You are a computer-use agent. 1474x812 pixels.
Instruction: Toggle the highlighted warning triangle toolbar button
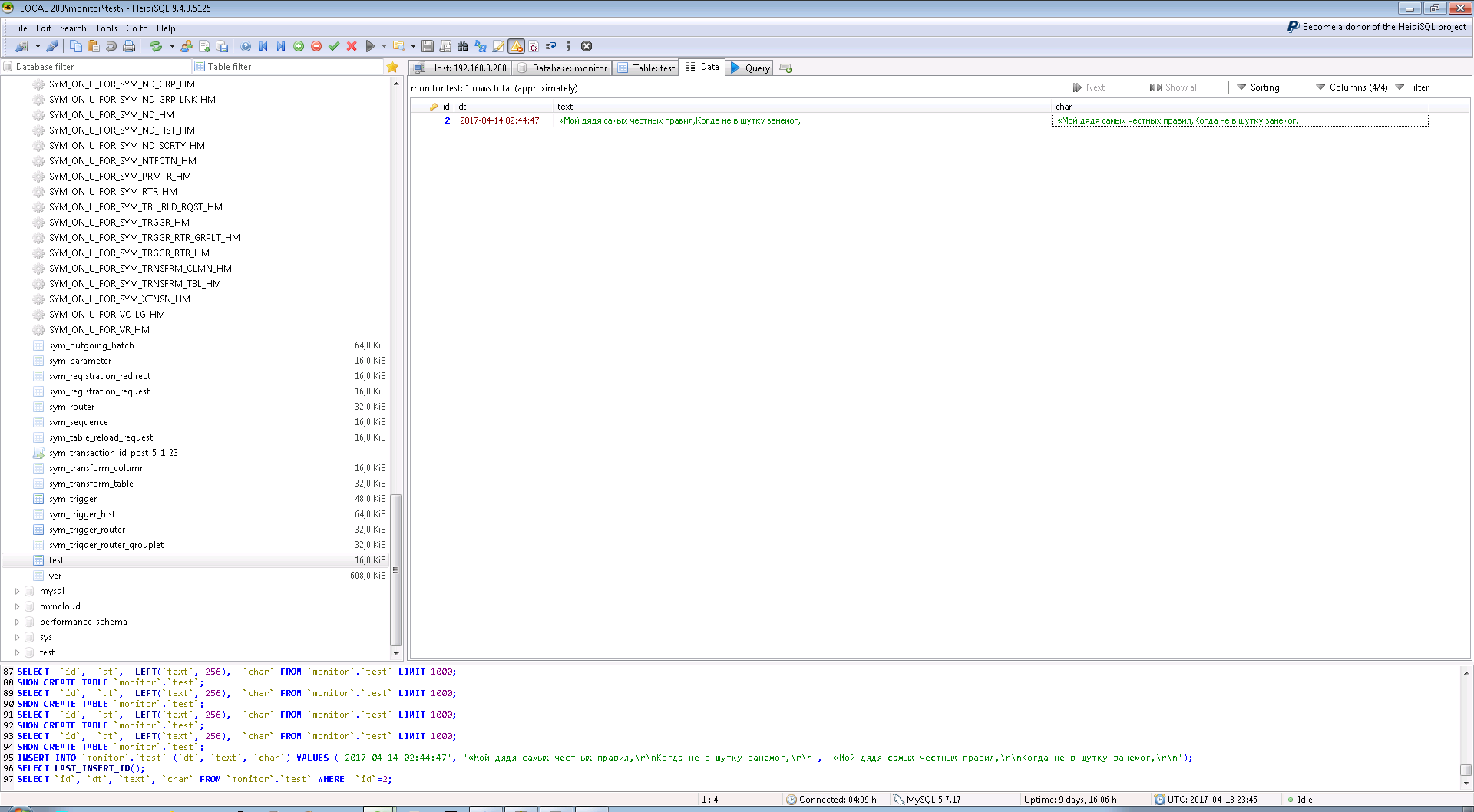tap(517, 46)
